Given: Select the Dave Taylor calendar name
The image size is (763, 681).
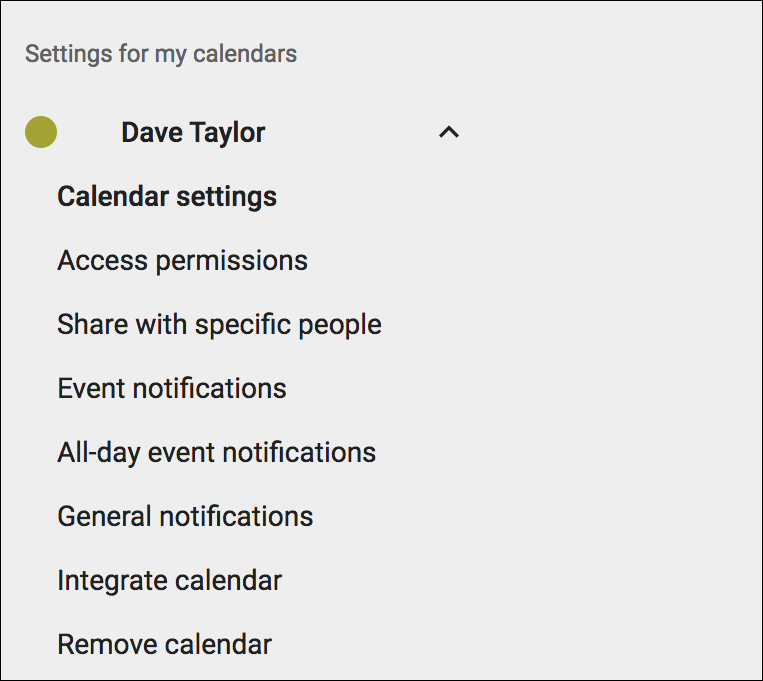Looking at the screenshot, I should tap(193, 132).
